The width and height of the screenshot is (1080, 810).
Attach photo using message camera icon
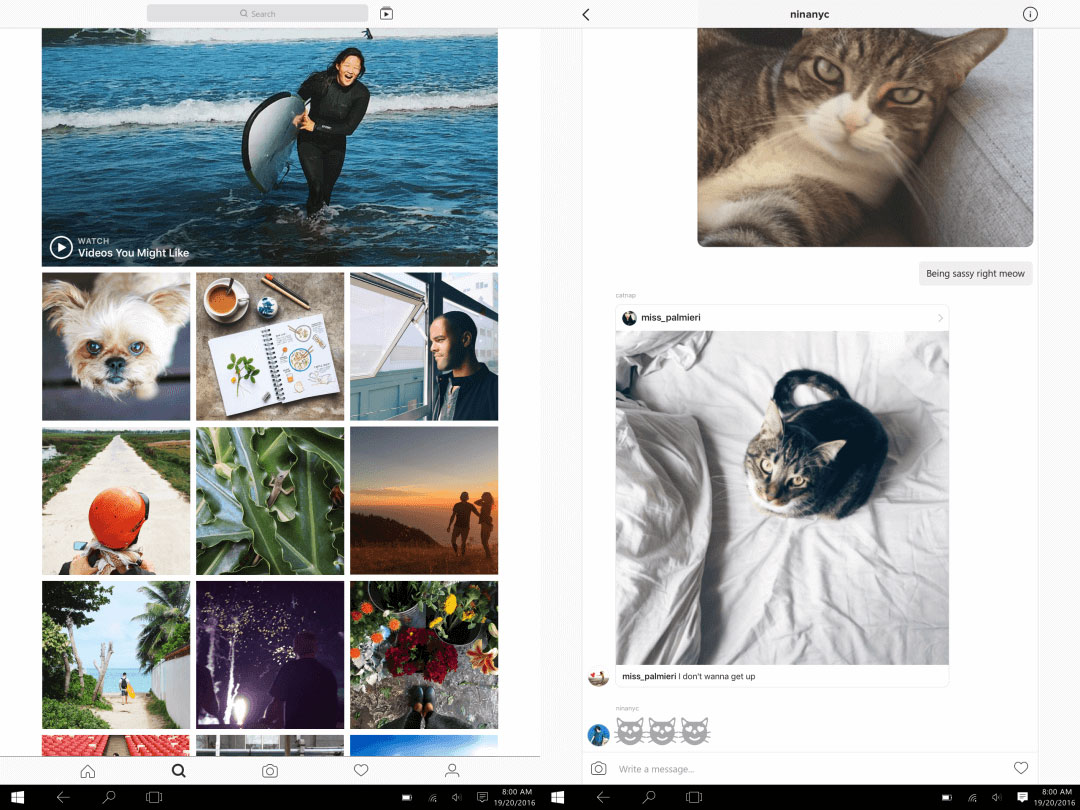[x=598, y=768]
